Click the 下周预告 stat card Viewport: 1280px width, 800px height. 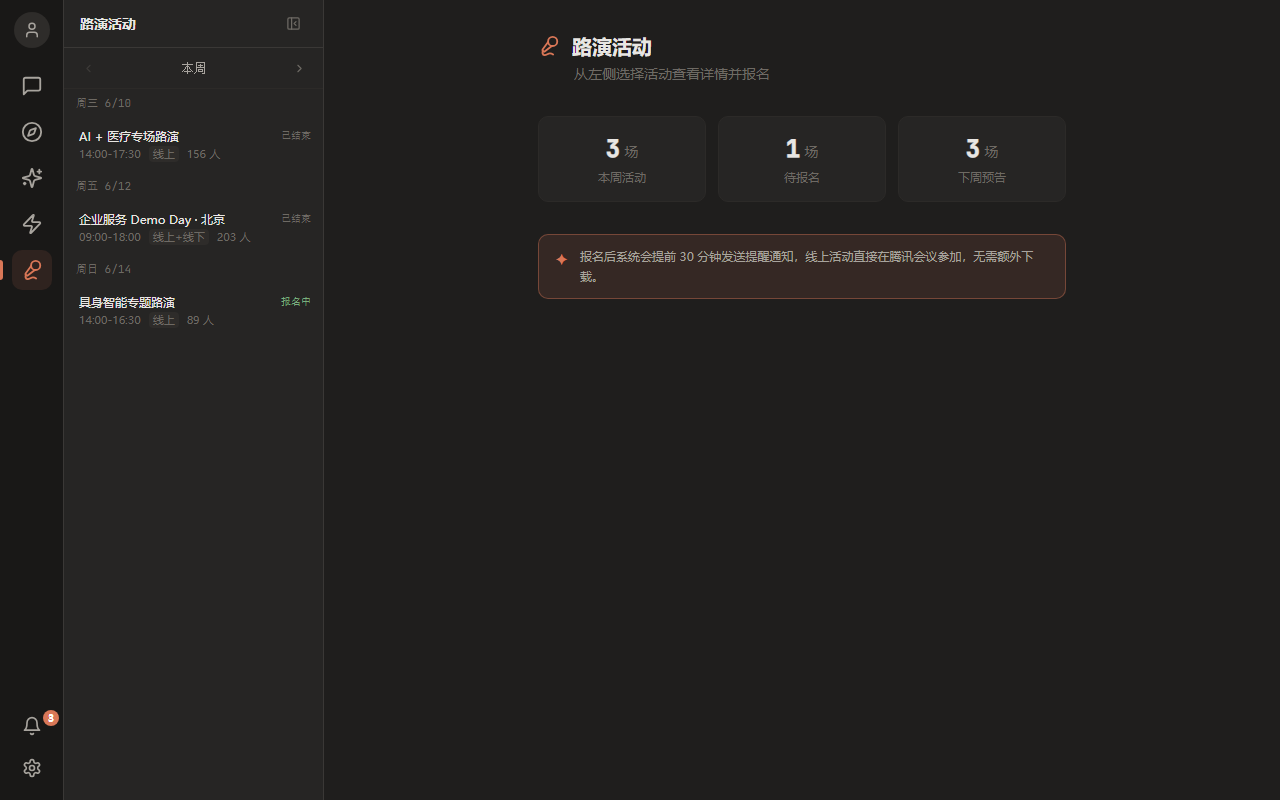(982, 159)
